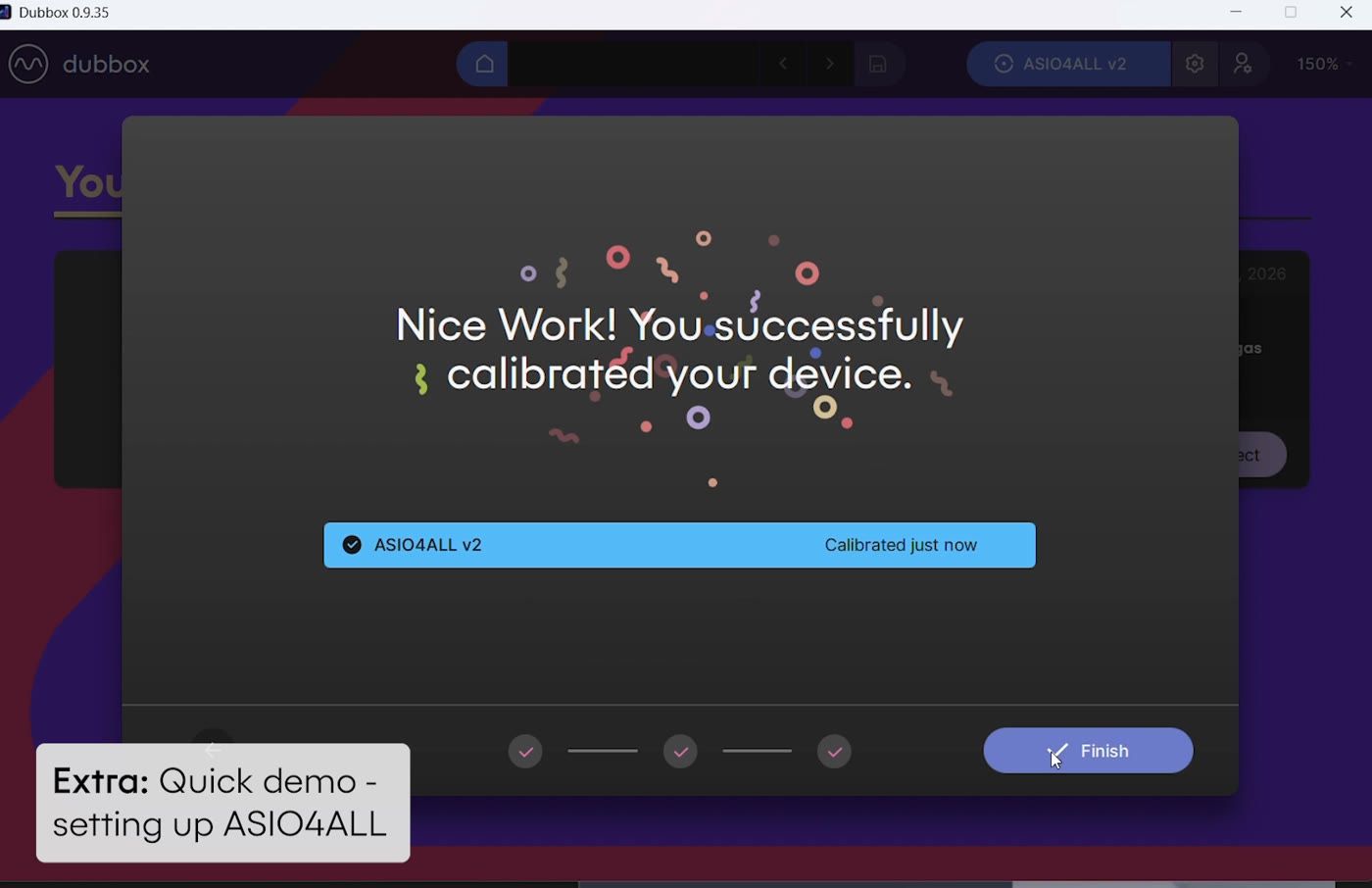Click the 'Calibrated just now' status text
This screenshot has width=1372, height=888.
click(901, 546)
